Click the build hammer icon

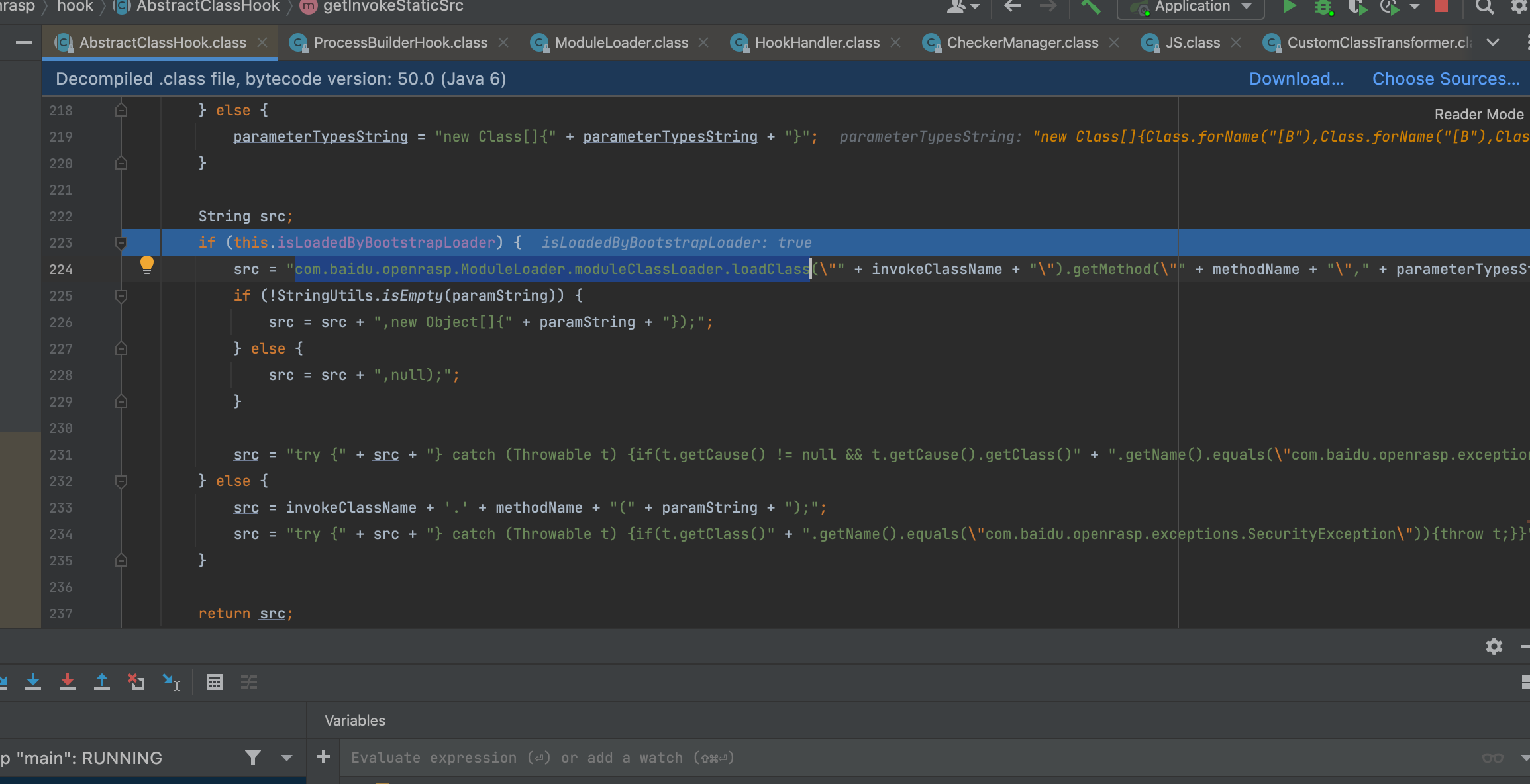[x=1091, y=7]
